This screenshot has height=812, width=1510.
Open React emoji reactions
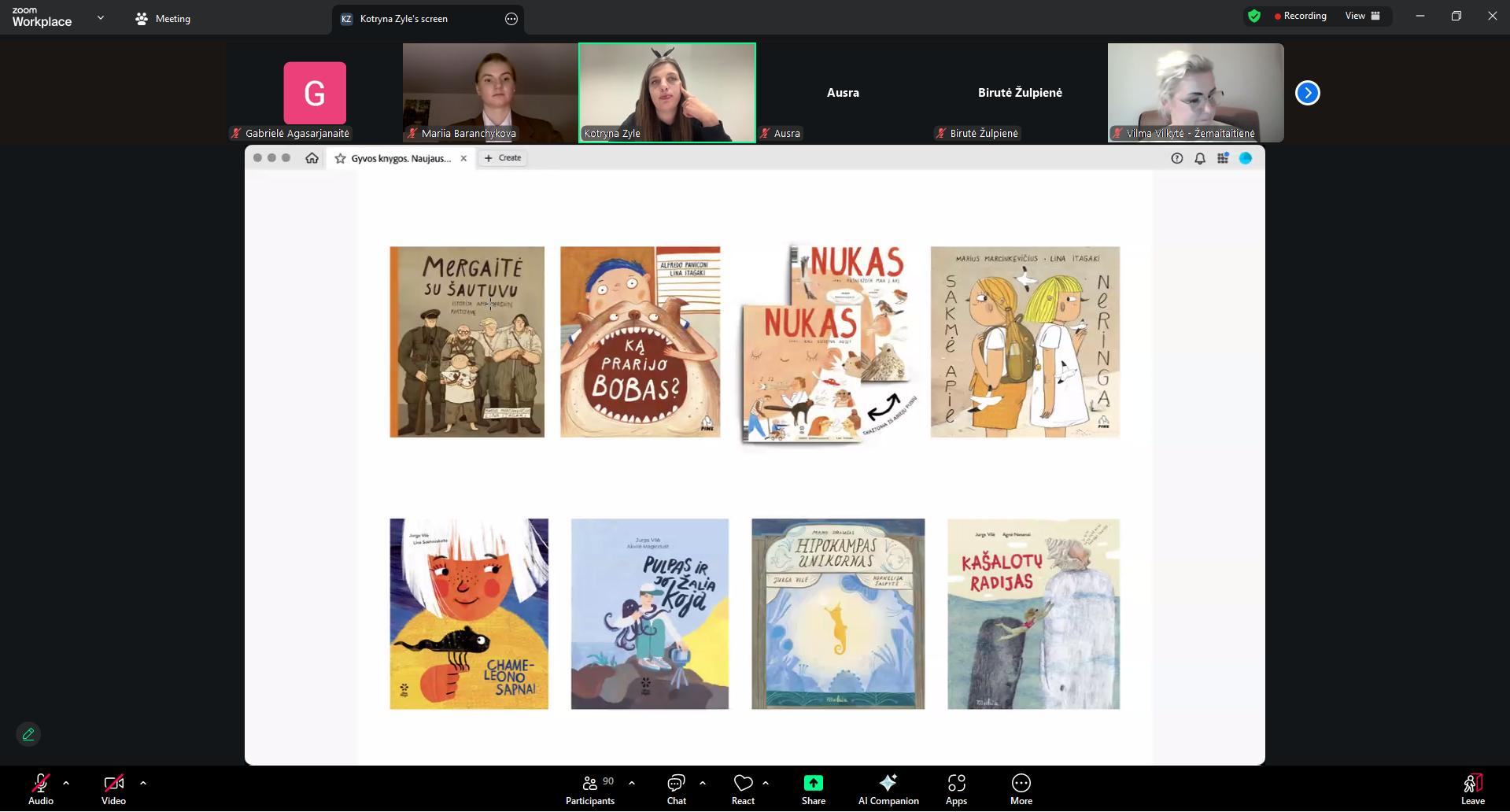coord(743,789)
